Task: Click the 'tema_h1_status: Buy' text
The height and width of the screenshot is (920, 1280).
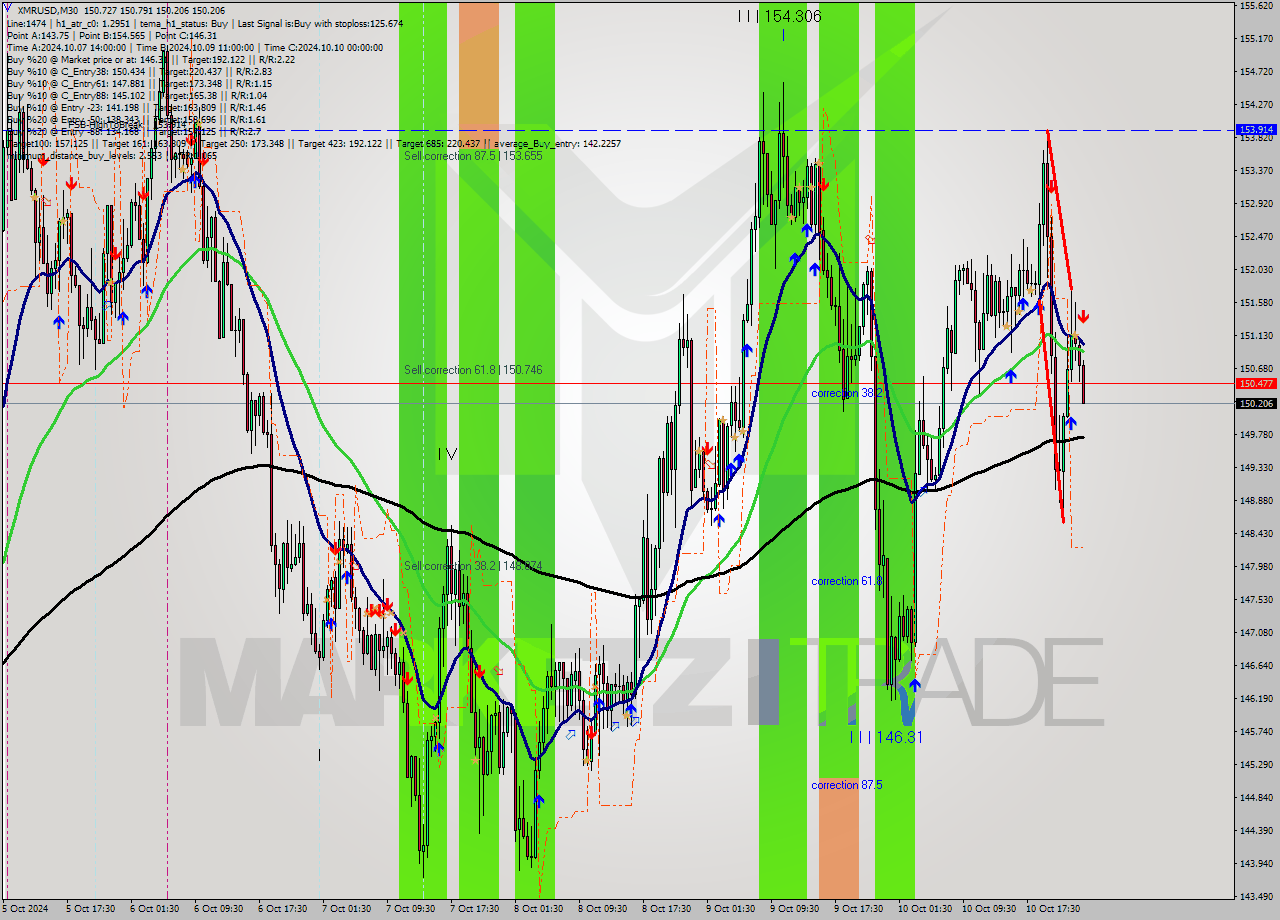Action: point(186,23)
